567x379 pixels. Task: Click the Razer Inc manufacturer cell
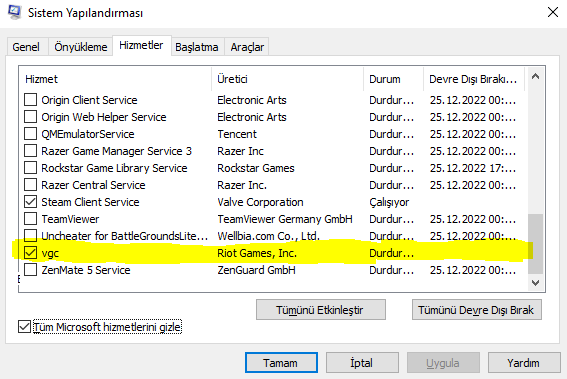pyautogui.click(x=240, y=151)
